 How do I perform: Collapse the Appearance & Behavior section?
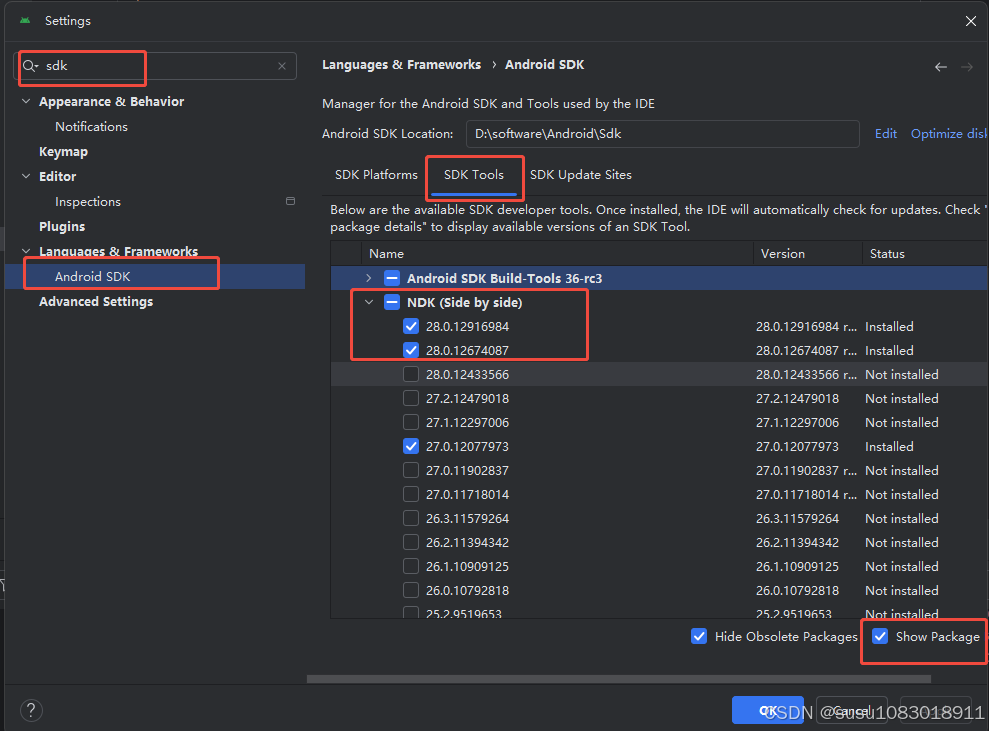pyautogui.click(x=24, y=101)
